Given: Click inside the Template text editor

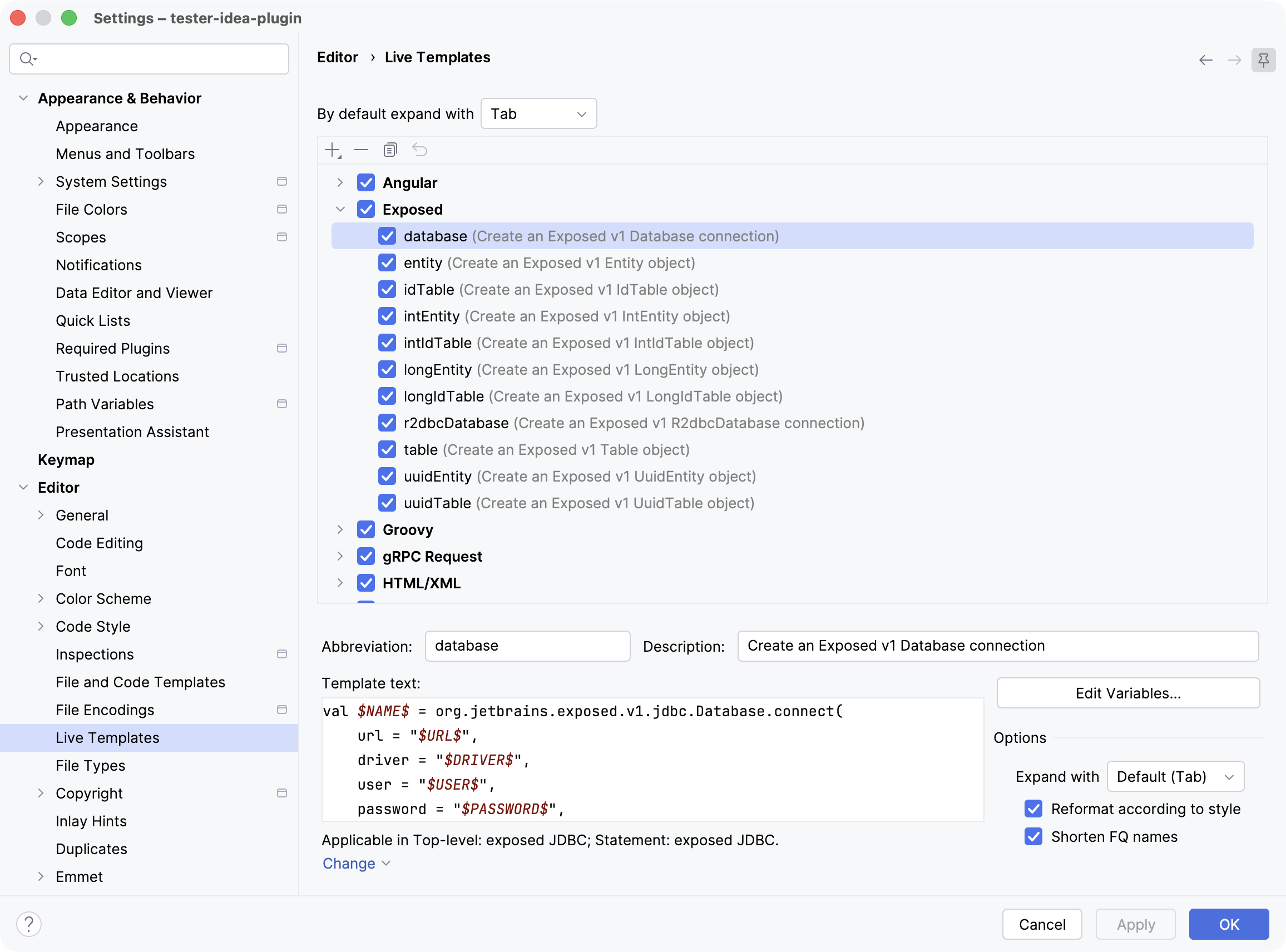Looking at the screenshot, I should pyautogui.click(x=652, y=760).
